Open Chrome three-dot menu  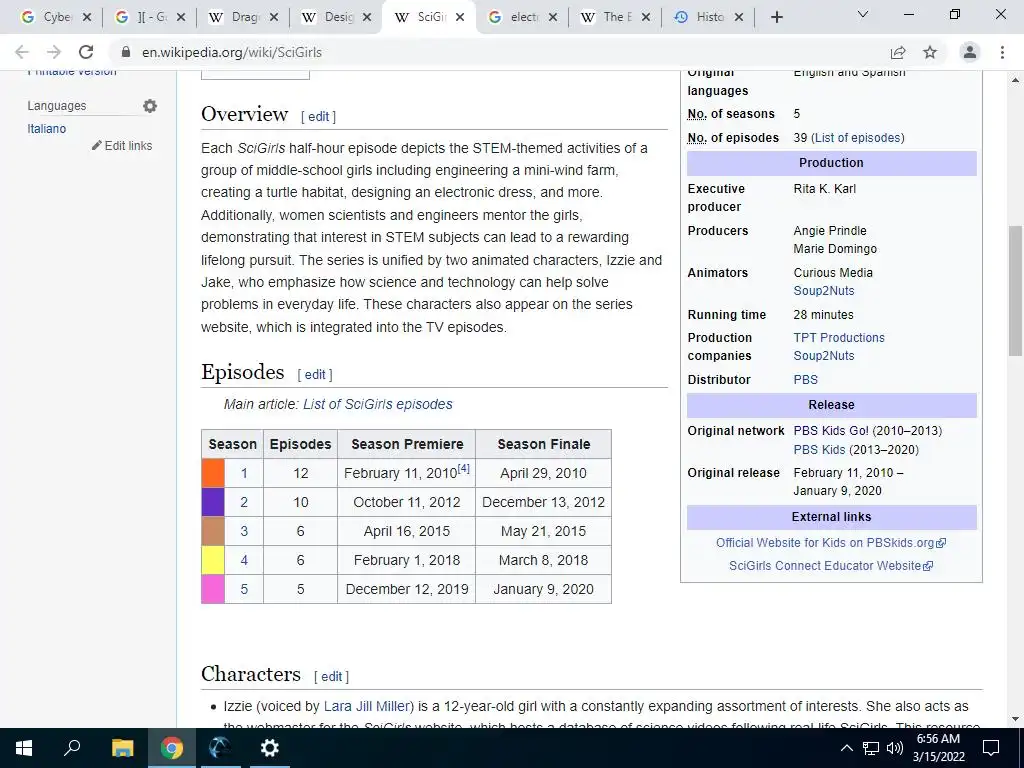point(1002,52)
